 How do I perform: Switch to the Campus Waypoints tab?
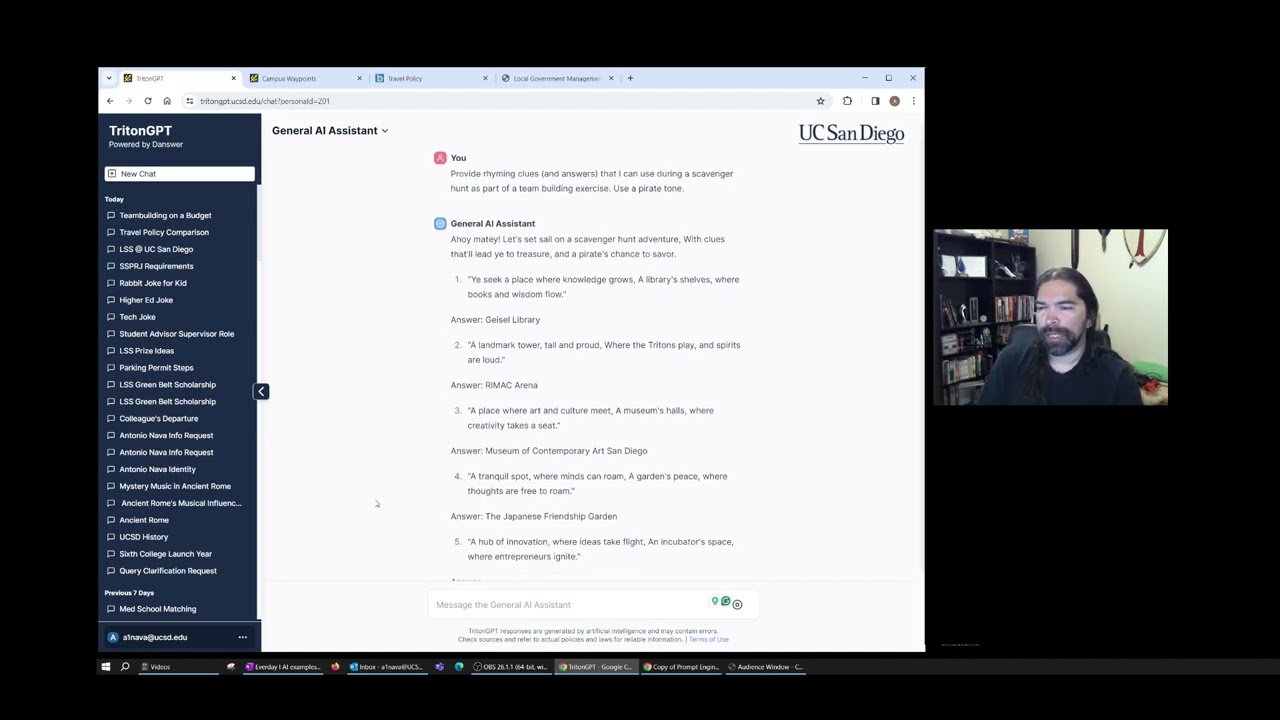[x=305, y=78]
